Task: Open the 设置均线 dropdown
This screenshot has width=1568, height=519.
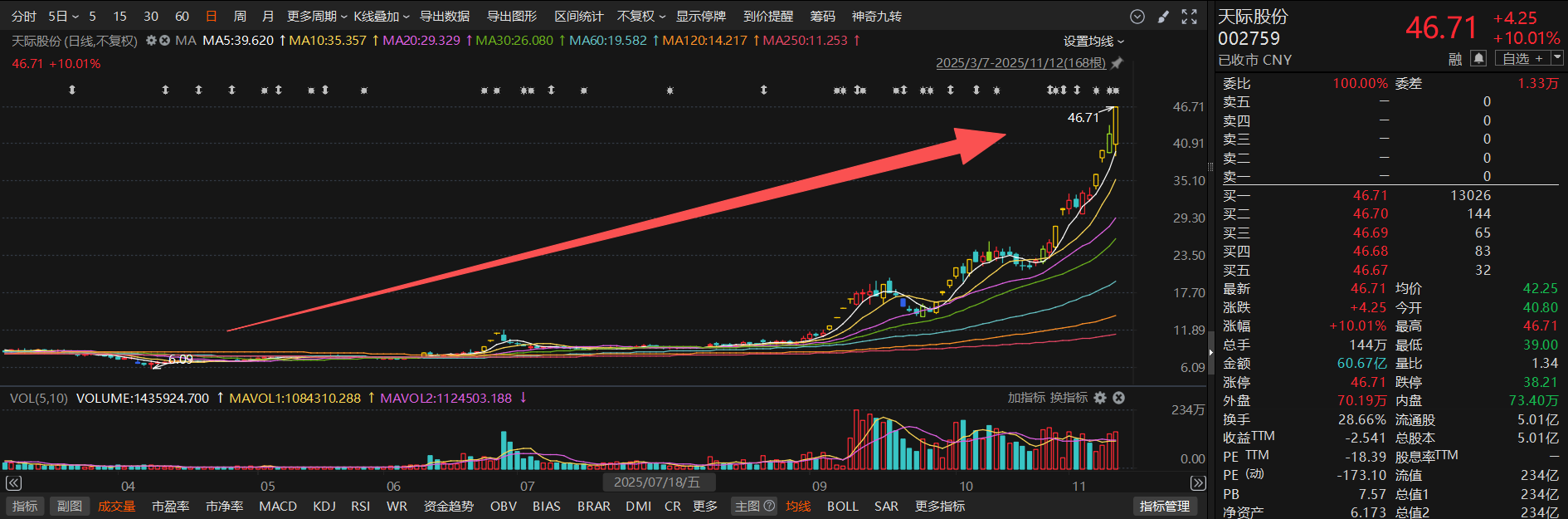Action: [1094, 41]
